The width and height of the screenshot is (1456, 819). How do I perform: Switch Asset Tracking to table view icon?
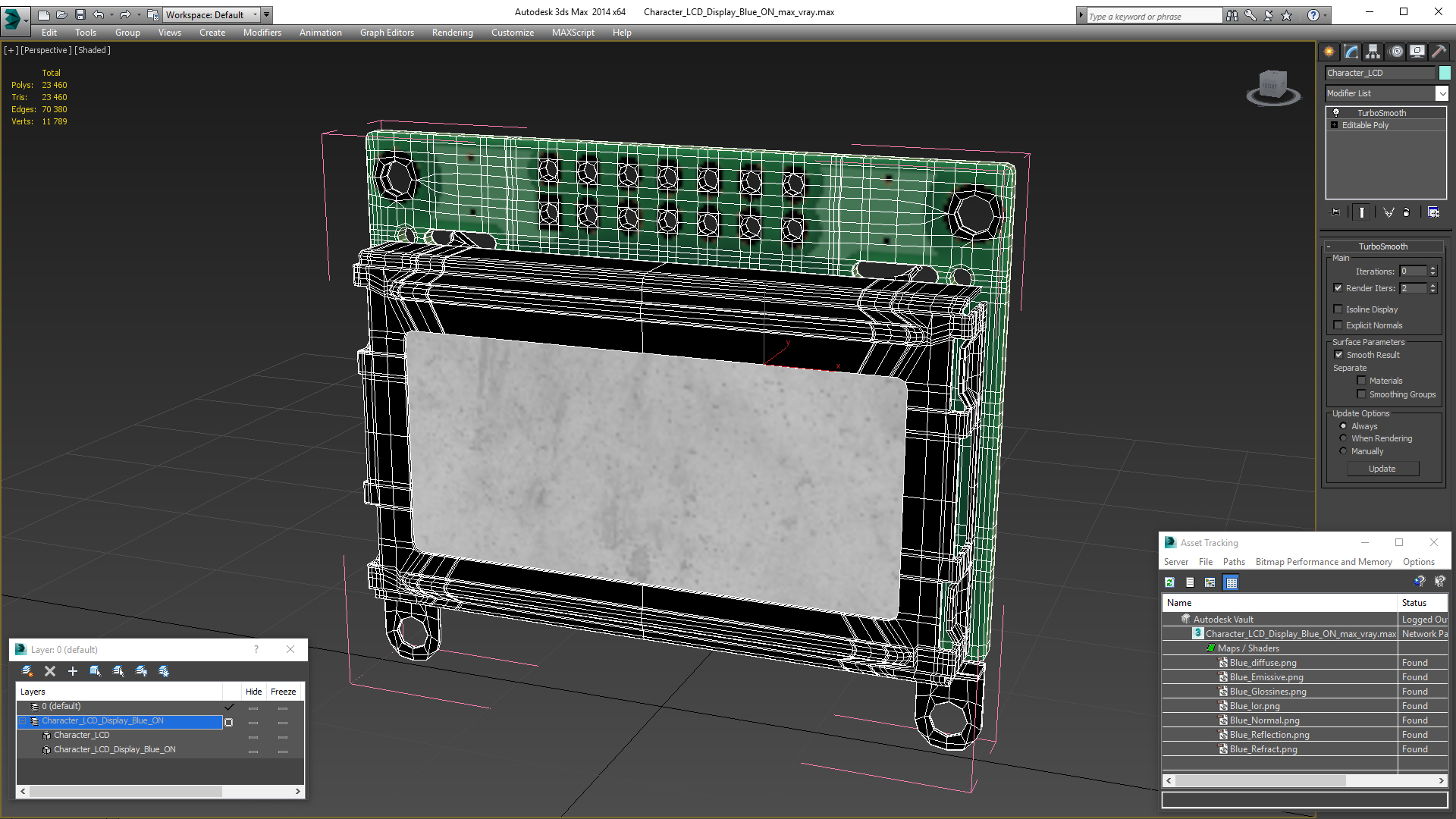click(x=1232, y=582)
